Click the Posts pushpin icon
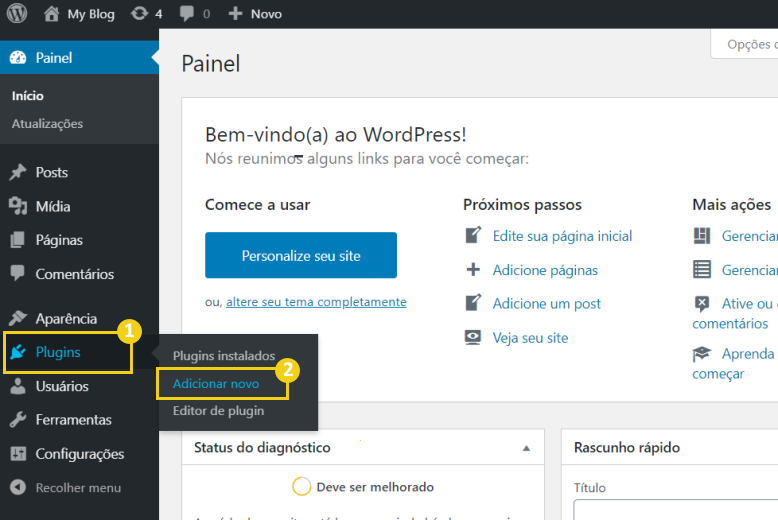 18,172
